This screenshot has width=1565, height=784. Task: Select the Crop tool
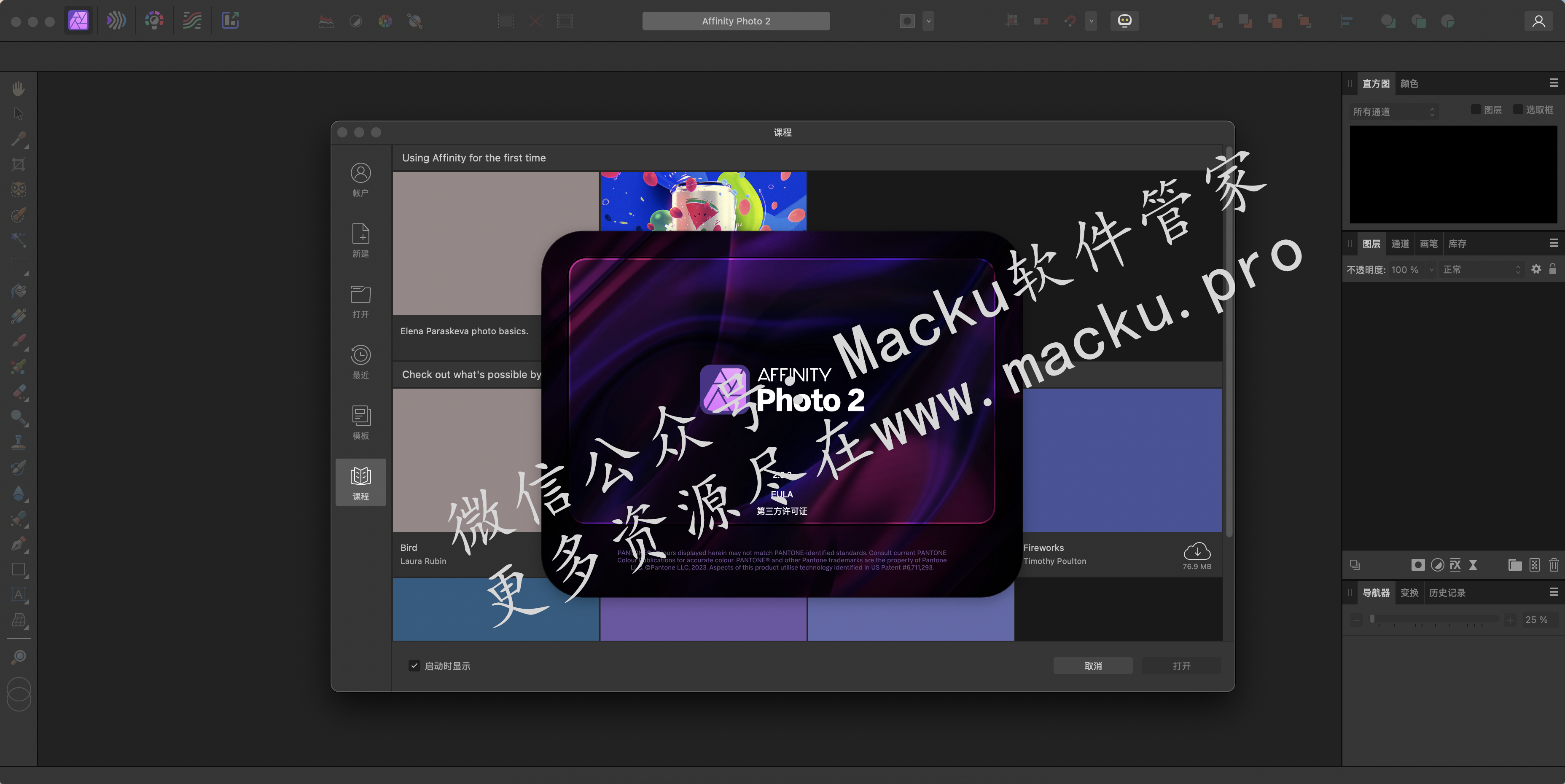pos(18,164)
